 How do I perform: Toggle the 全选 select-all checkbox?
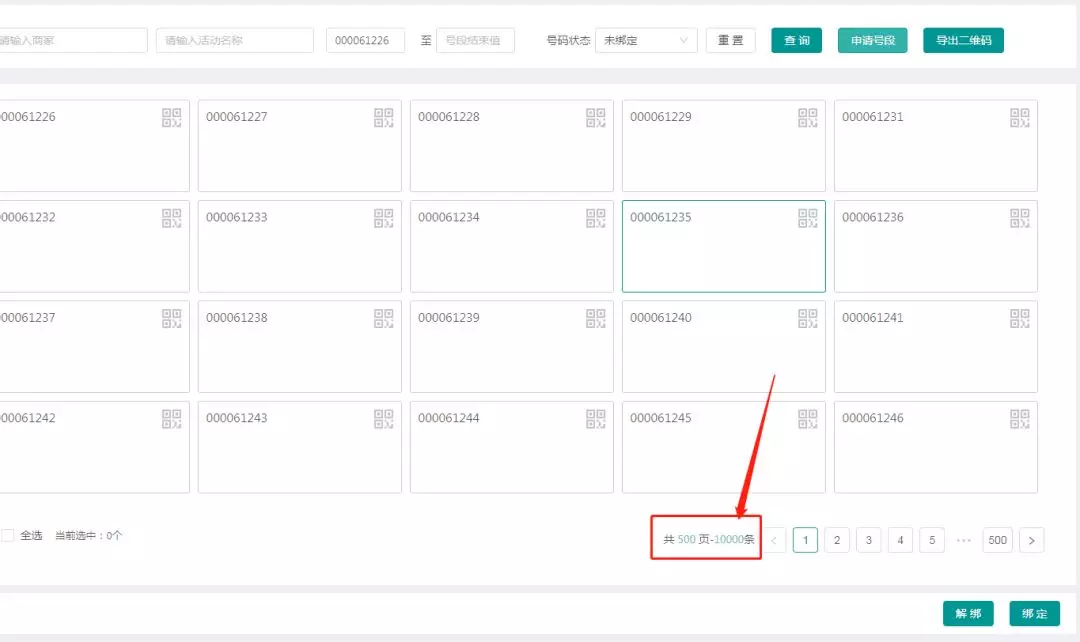click(x=8, y=536)
